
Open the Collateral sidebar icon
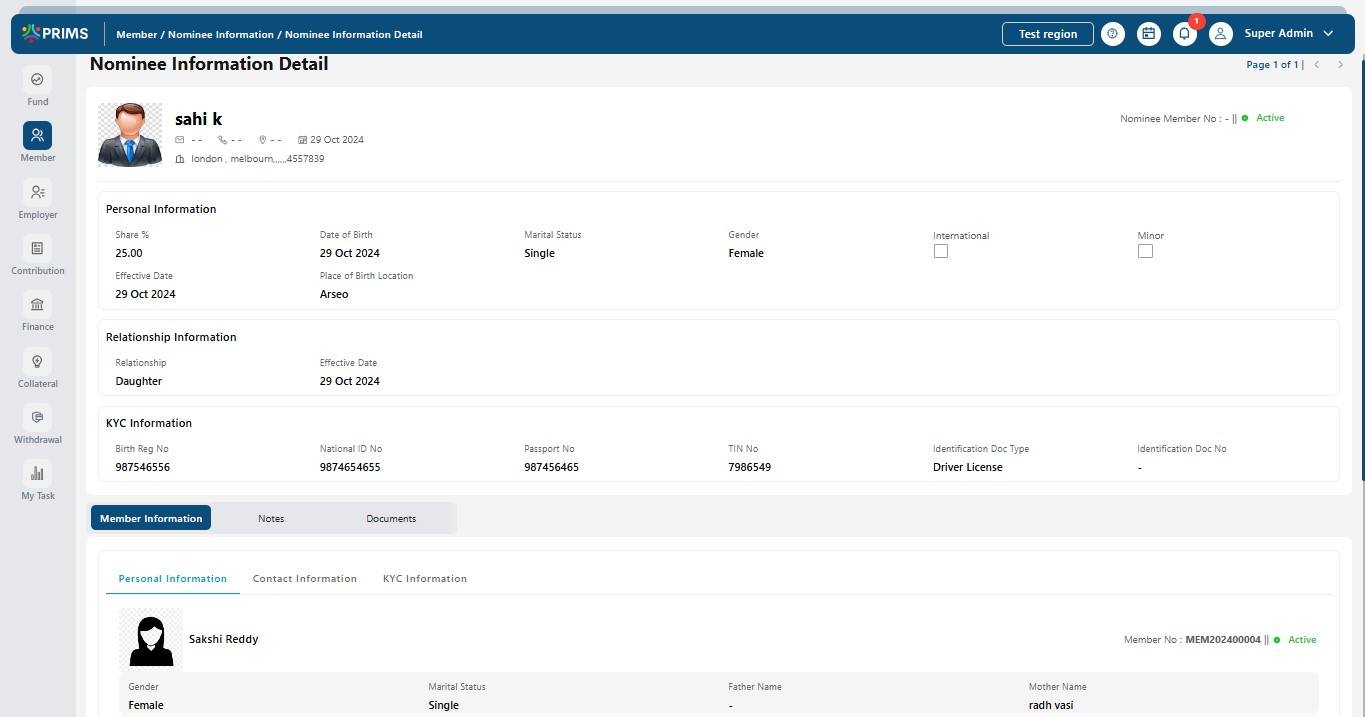(37, 361)
